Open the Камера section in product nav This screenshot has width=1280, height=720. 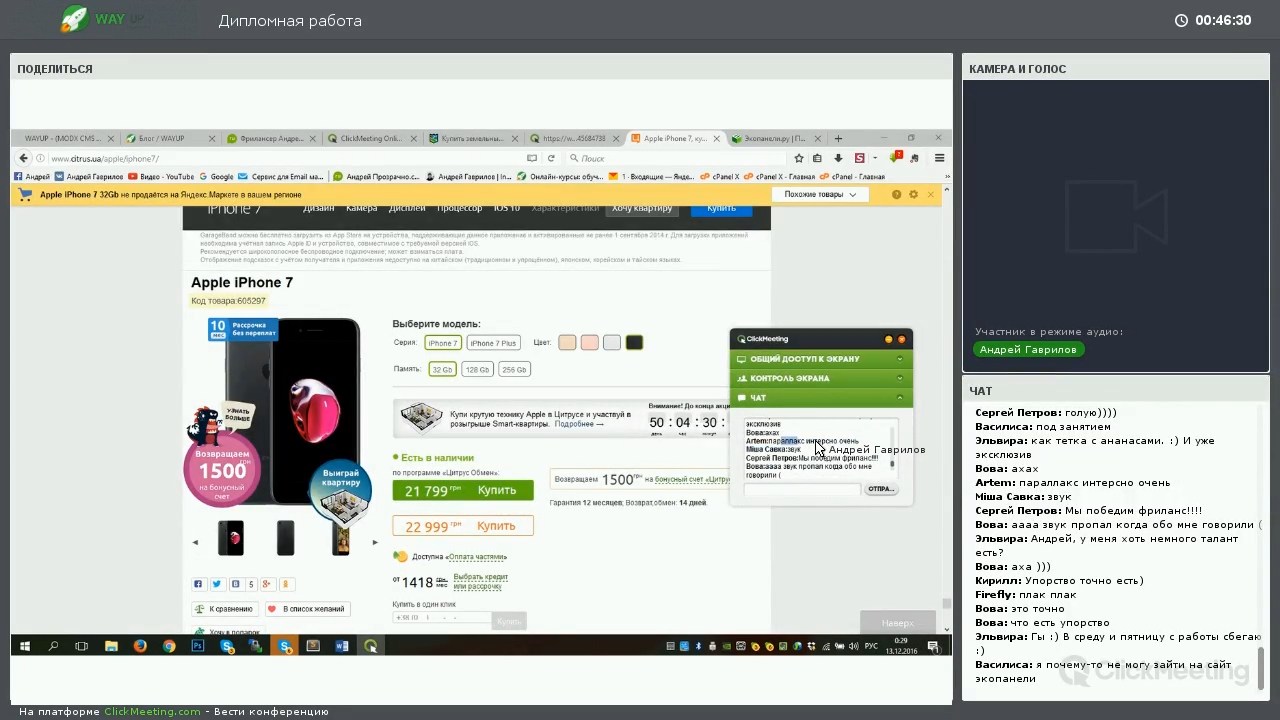pos(361,208)
